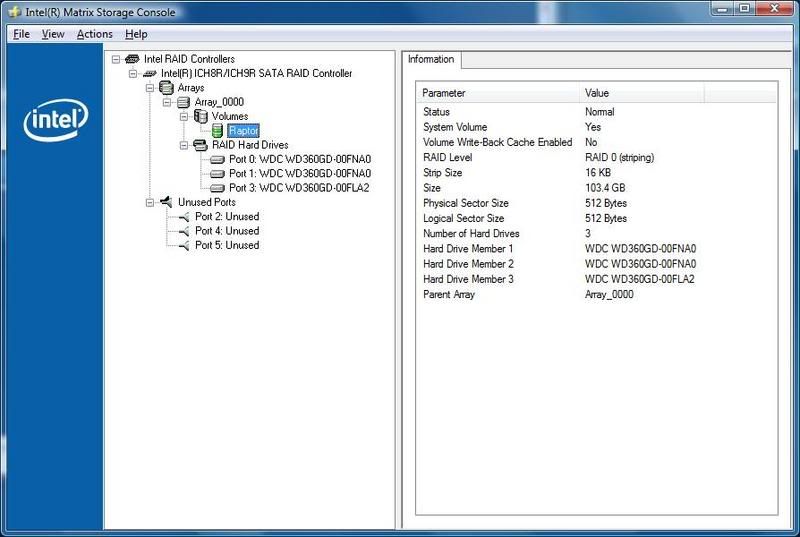
Task: Select the Raptor volume label
Action: [x=243, y=131]
